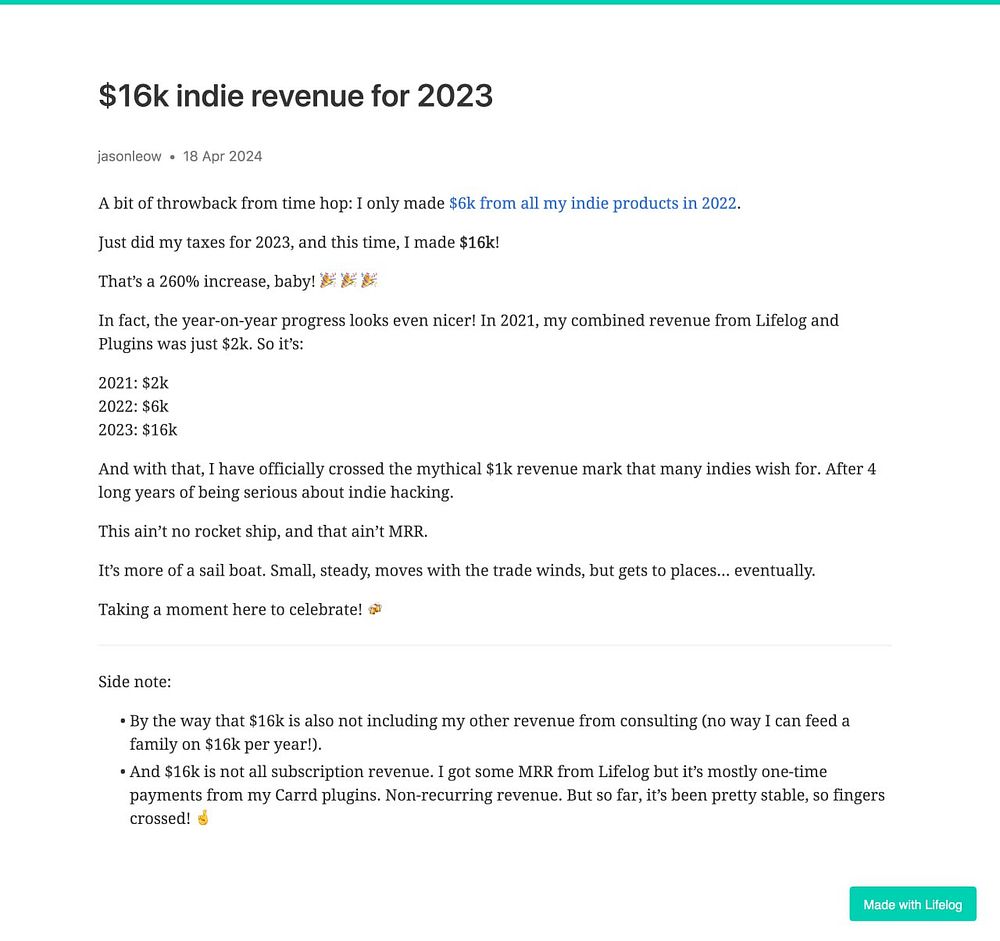Click the middle party popper emoji
The image size is (1000, 941).
[x=349, y=281]
